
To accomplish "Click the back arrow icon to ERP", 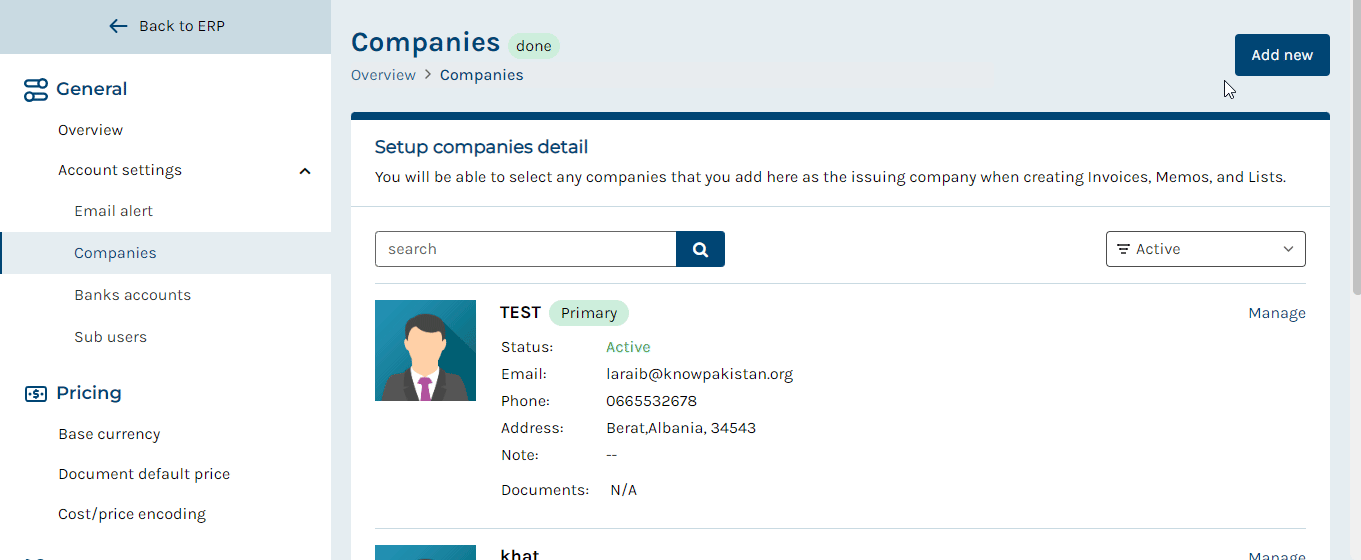I will 118,26.
